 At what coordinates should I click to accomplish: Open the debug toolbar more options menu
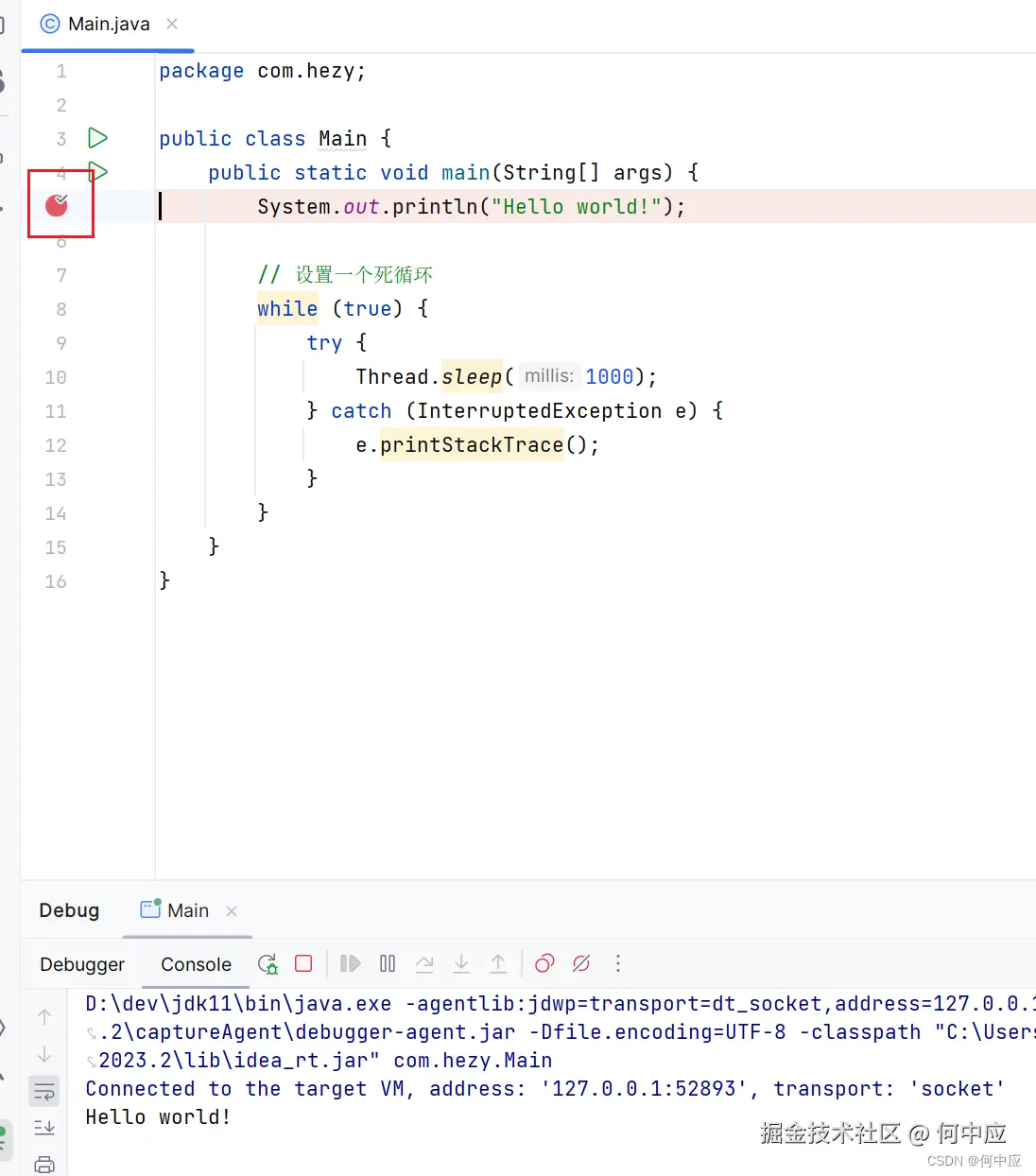click(x=618, y=963)
